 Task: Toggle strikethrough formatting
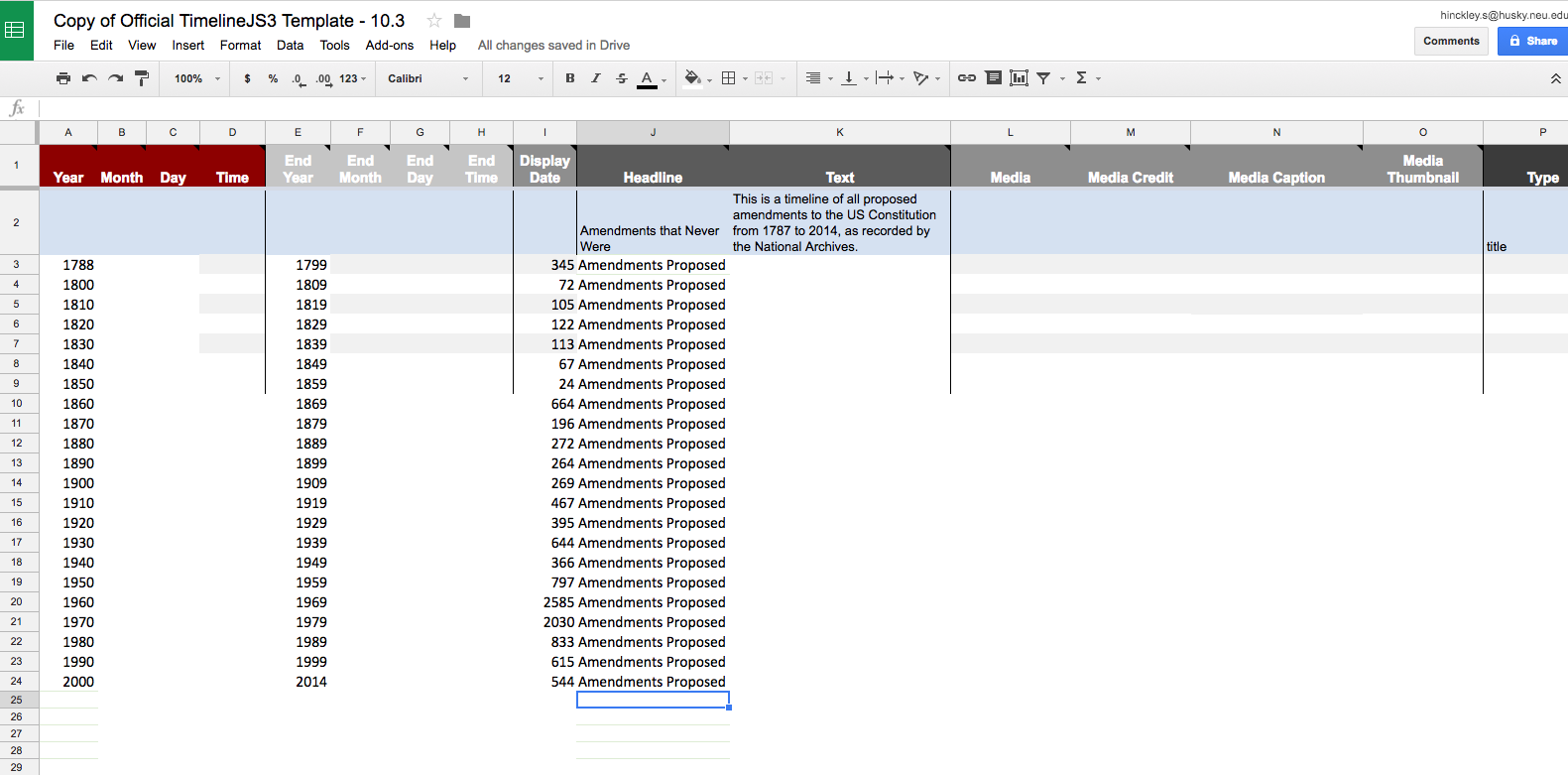point(622,78)
